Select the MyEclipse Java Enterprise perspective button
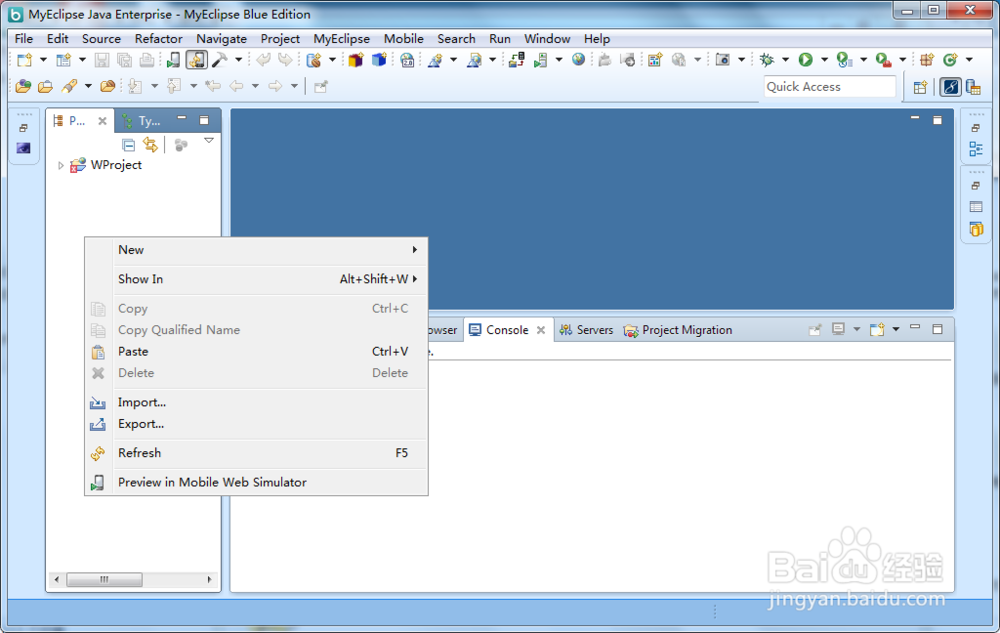 (x=950, y=87)
